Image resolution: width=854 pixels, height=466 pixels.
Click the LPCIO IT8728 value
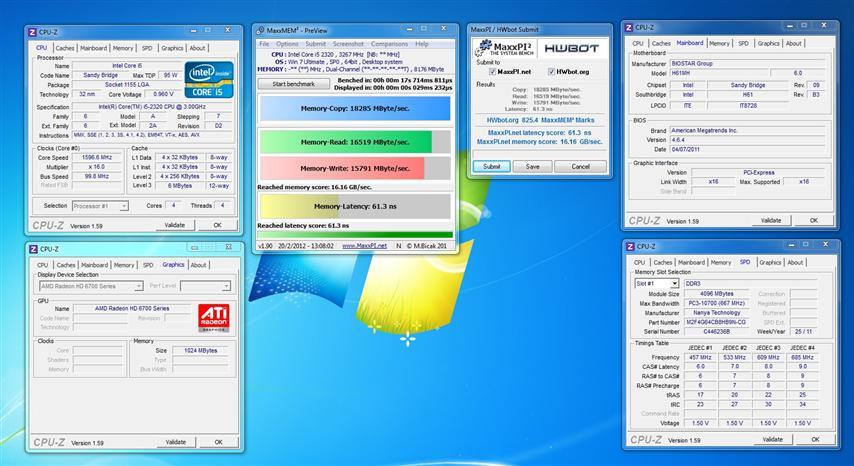click(749, 106)
